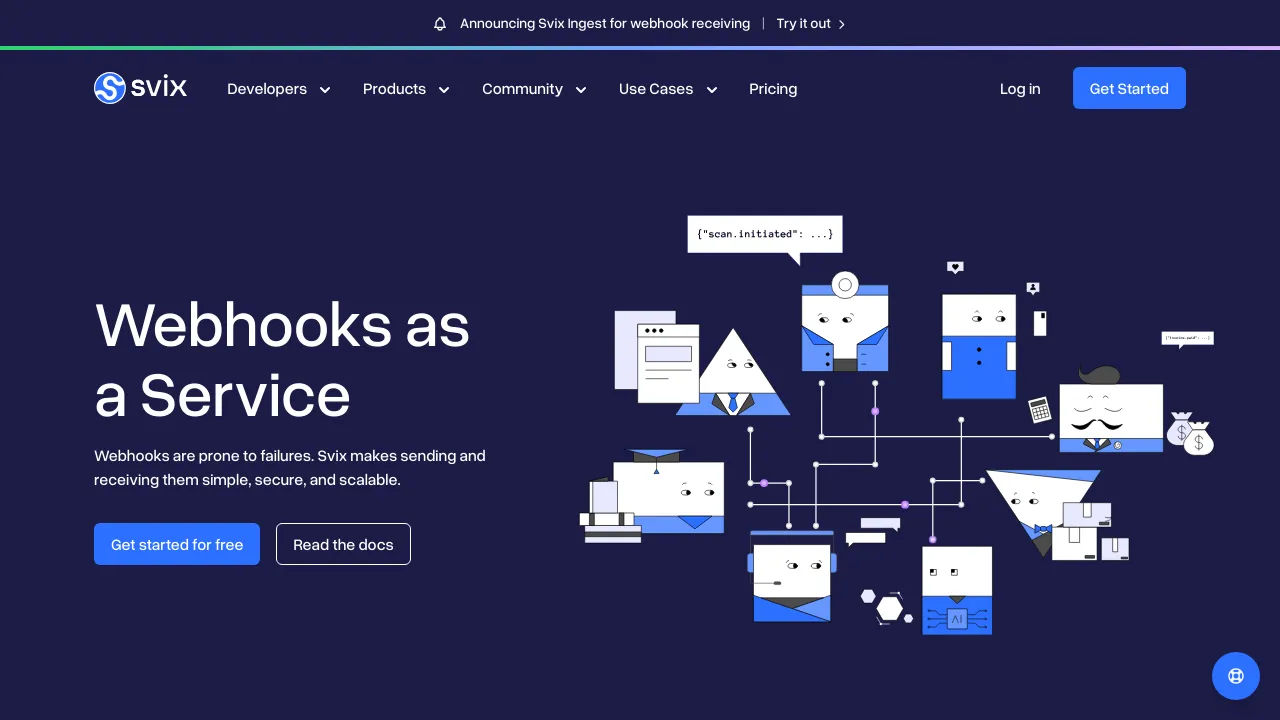Viewport: 1280px width, 720px height.
Task: Expand the Products chevron
Action: (444, 90)
